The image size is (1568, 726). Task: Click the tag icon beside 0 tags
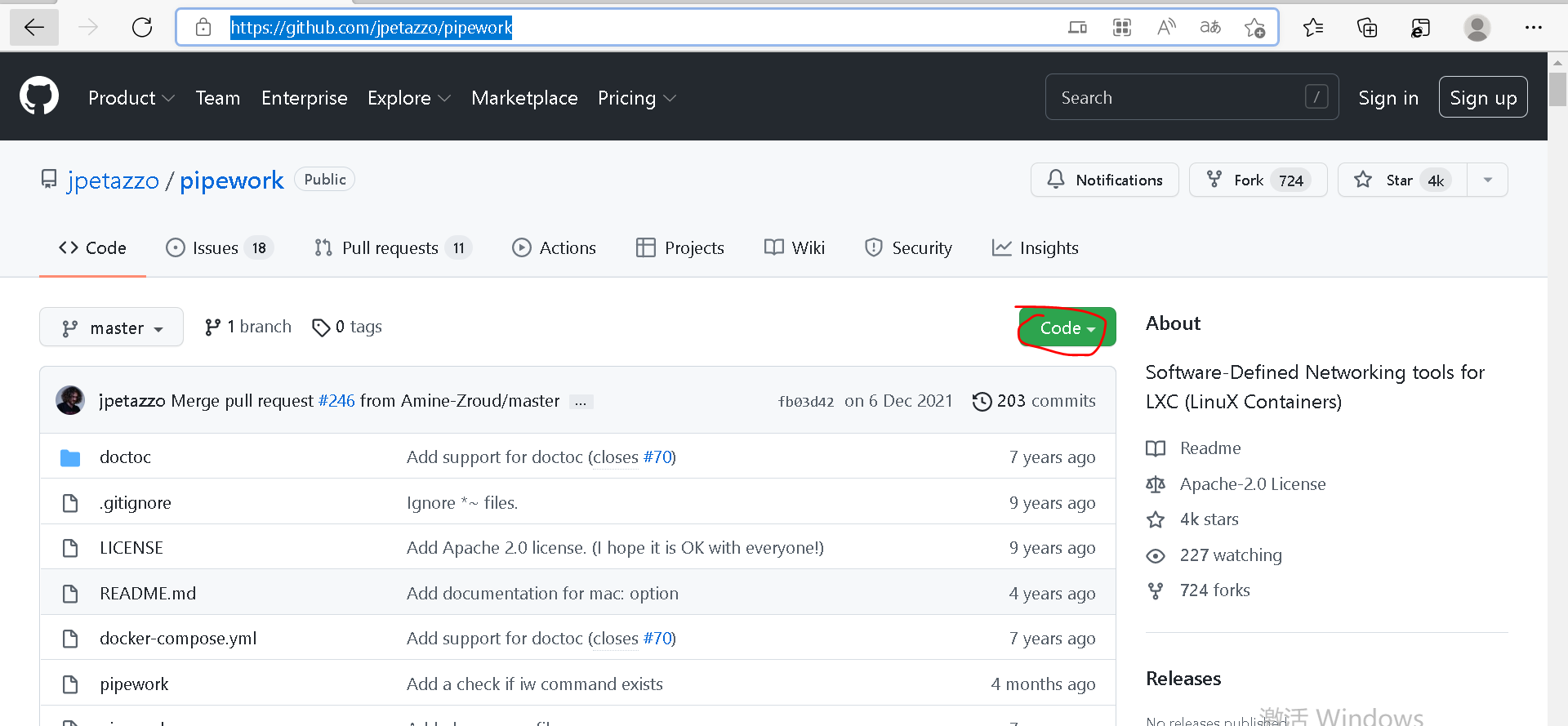pos(321,327)
